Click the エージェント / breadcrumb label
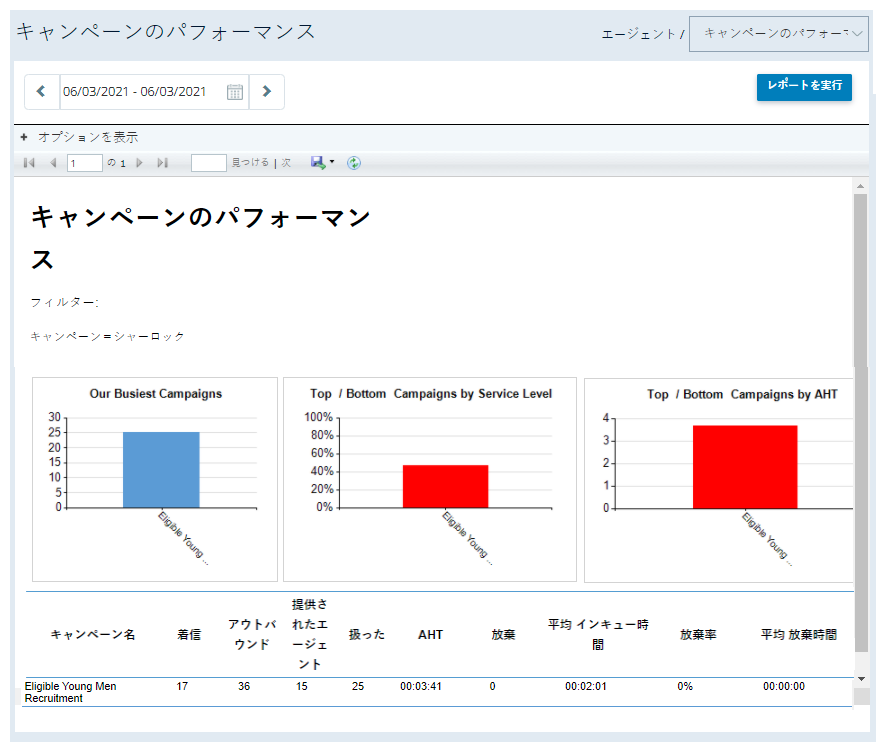This screenshot has height=754, width=888. (643, 34)
